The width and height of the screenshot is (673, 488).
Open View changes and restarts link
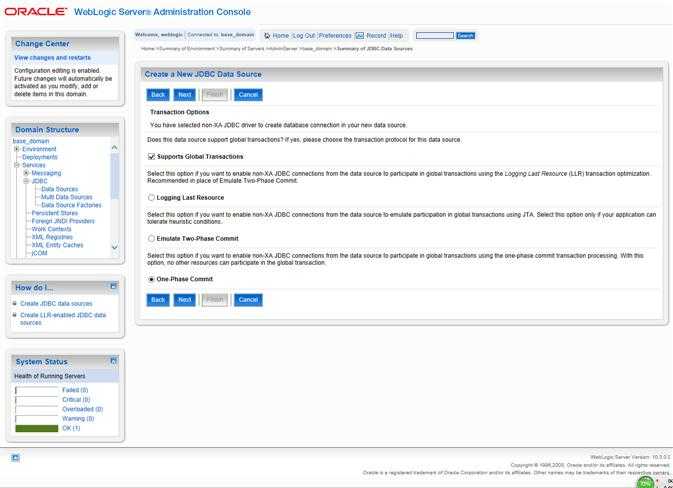(x=52, y=58)
